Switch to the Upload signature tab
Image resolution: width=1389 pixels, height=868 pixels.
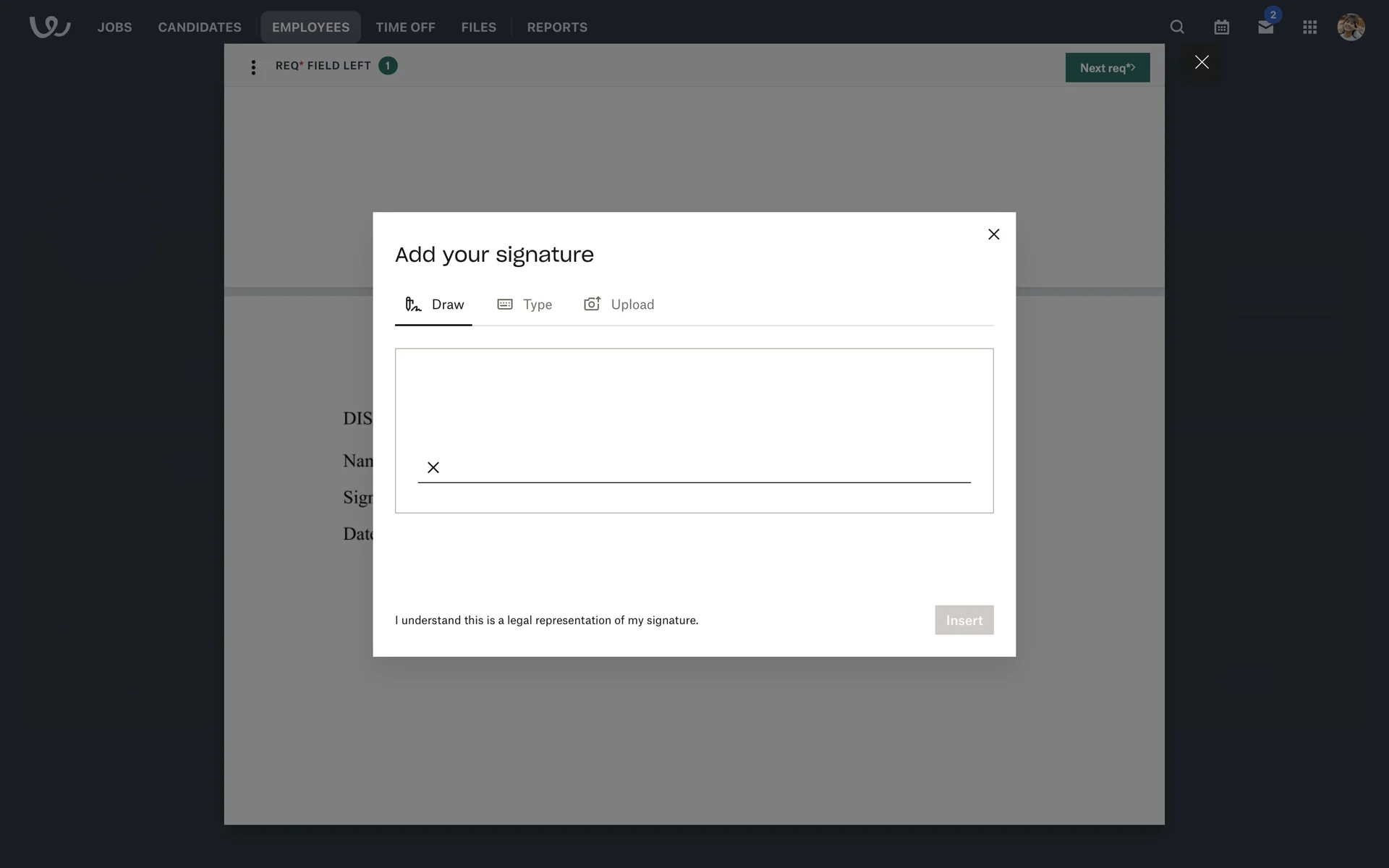(x=619, y=305)
